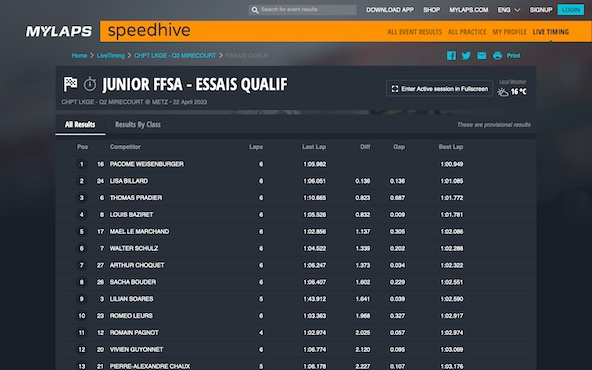Click the Laps column header
Viewport: 592px width, 370px height.
(256, 147)
